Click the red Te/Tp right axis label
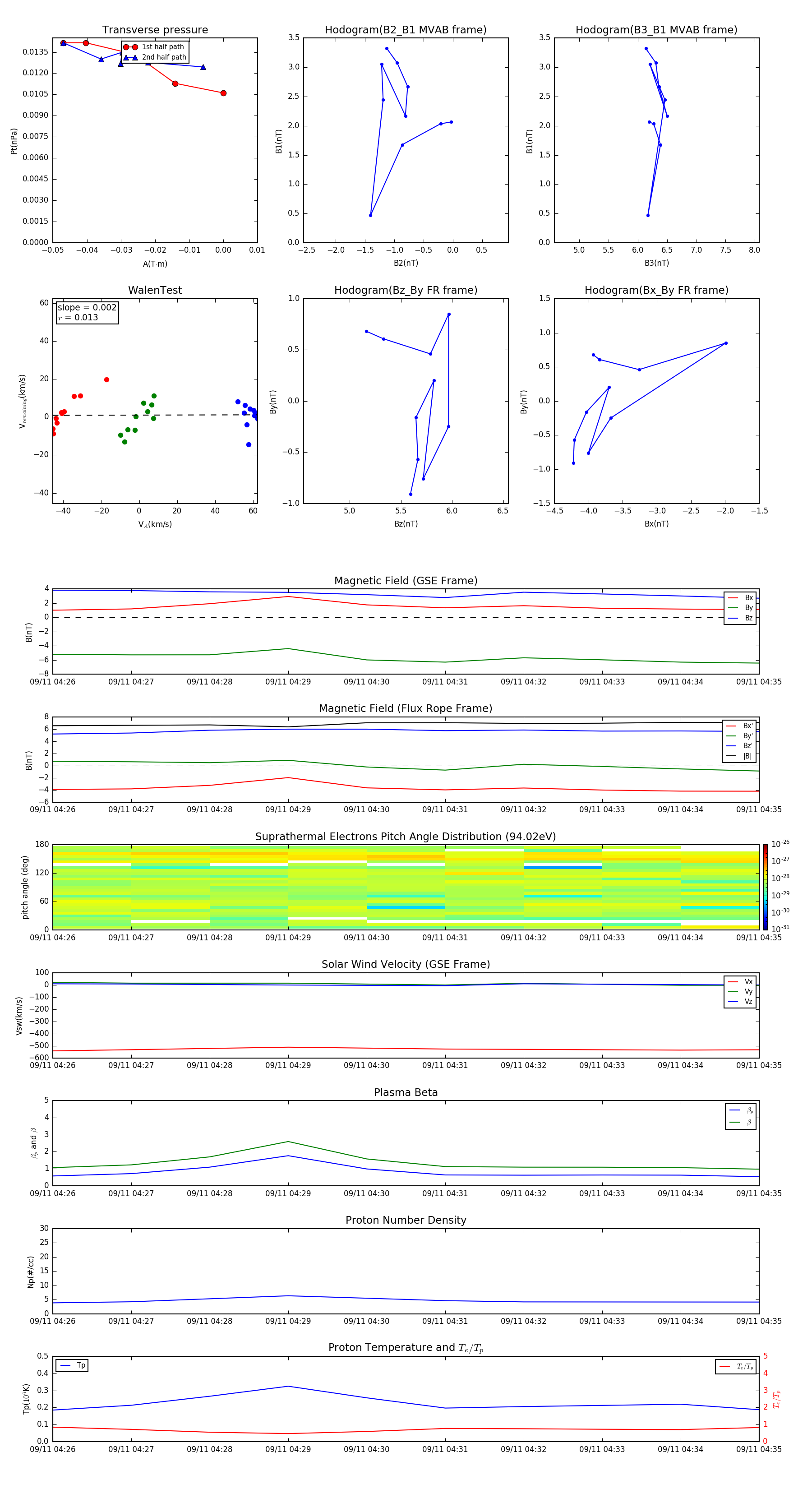Screen dimensions: 812x1489 click(777, 1399)
